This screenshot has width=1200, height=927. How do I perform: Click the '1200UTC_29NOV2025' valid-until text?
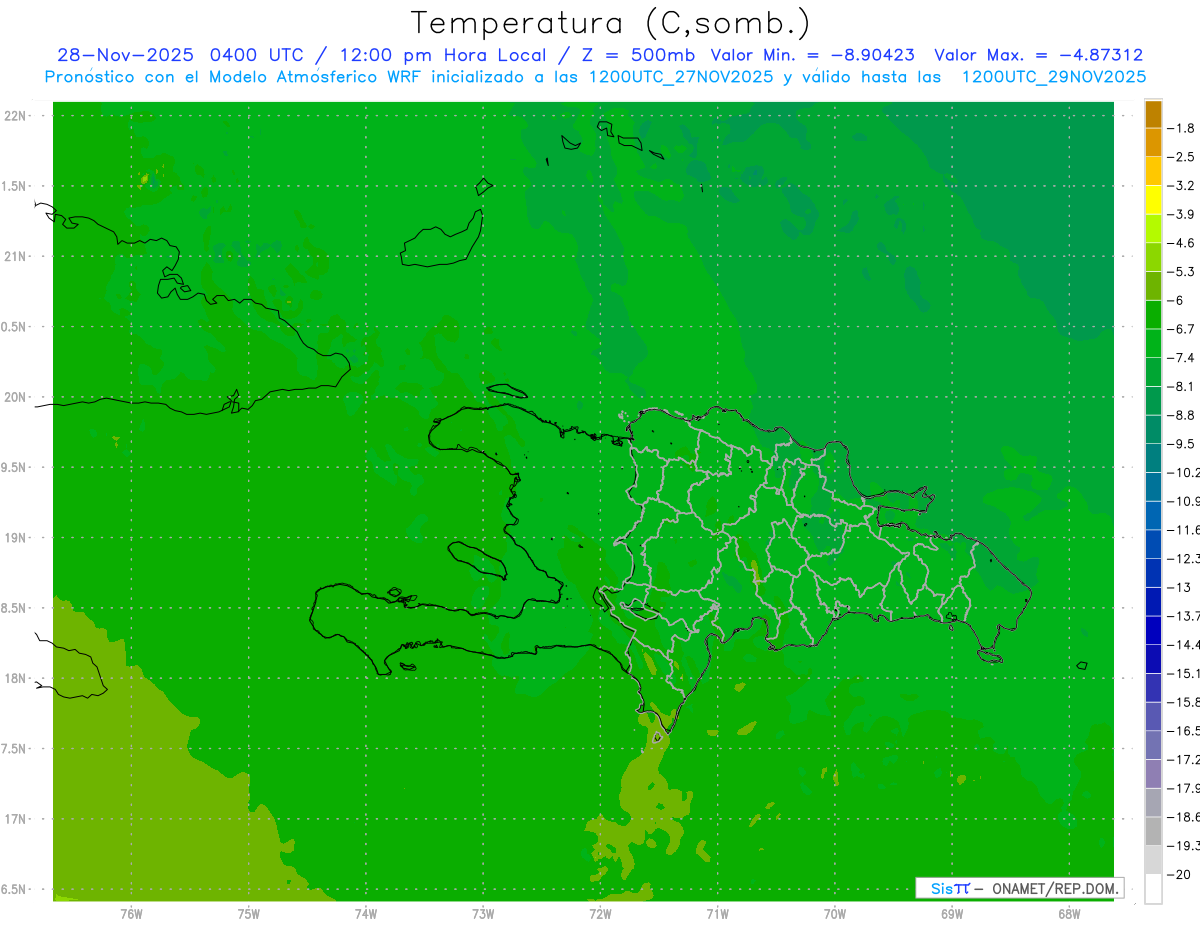pos(1054,76)
